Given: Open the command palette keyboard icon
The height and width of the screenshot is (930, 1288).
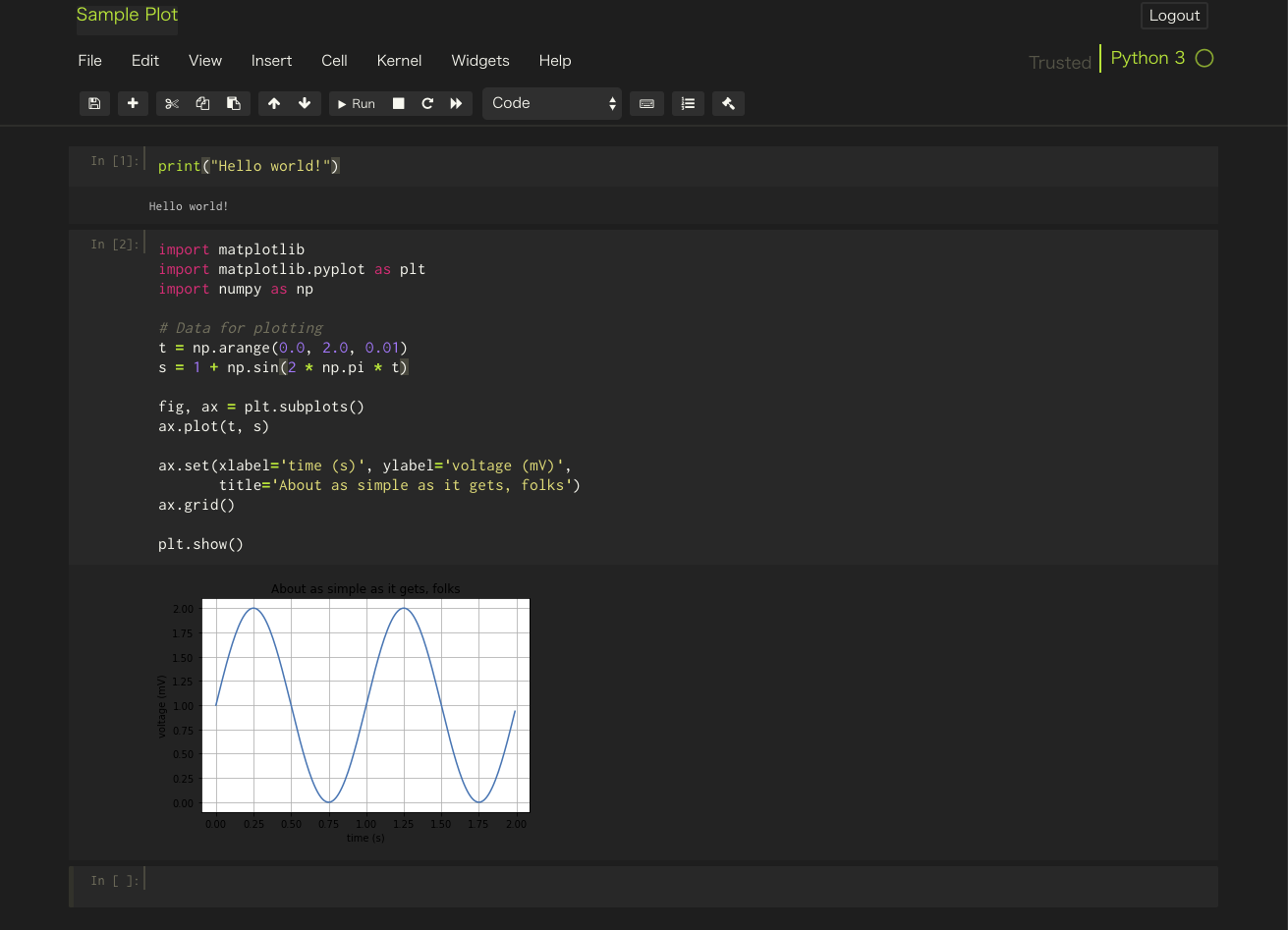Looking at the screenshot, I should (646, 103).
